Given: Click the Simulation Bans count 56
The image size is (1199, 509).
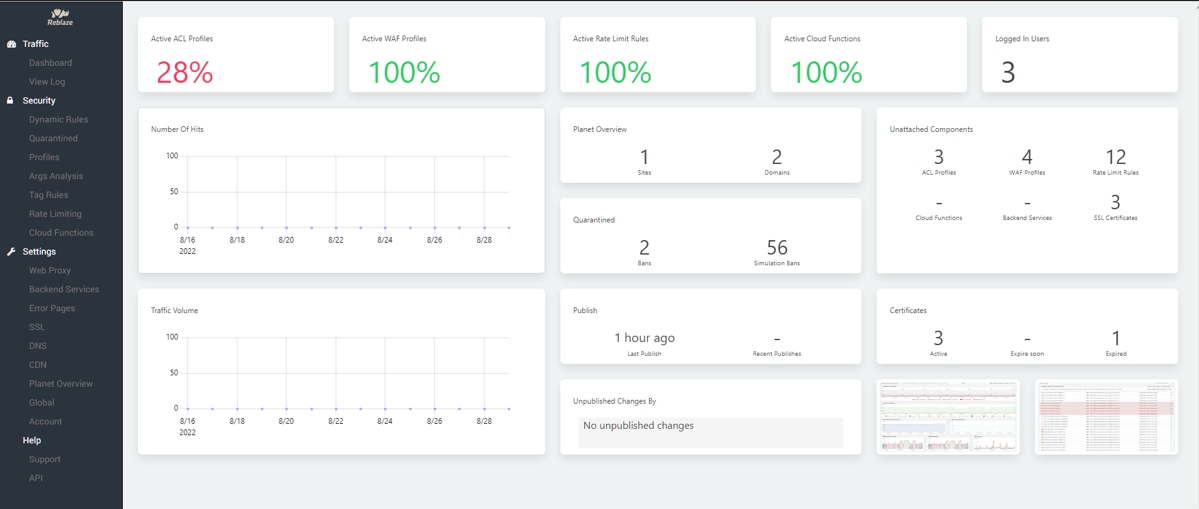Looking at the screenshot, I should [x=777, y=248].
